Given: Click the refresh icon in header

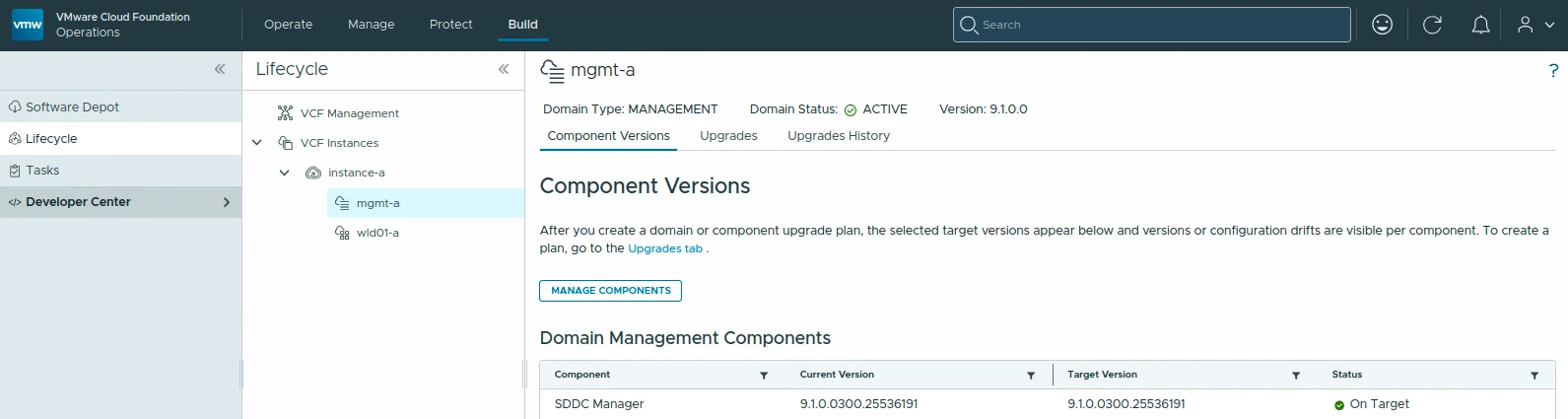Looking at the screenshot, I should click(1433, 25).
